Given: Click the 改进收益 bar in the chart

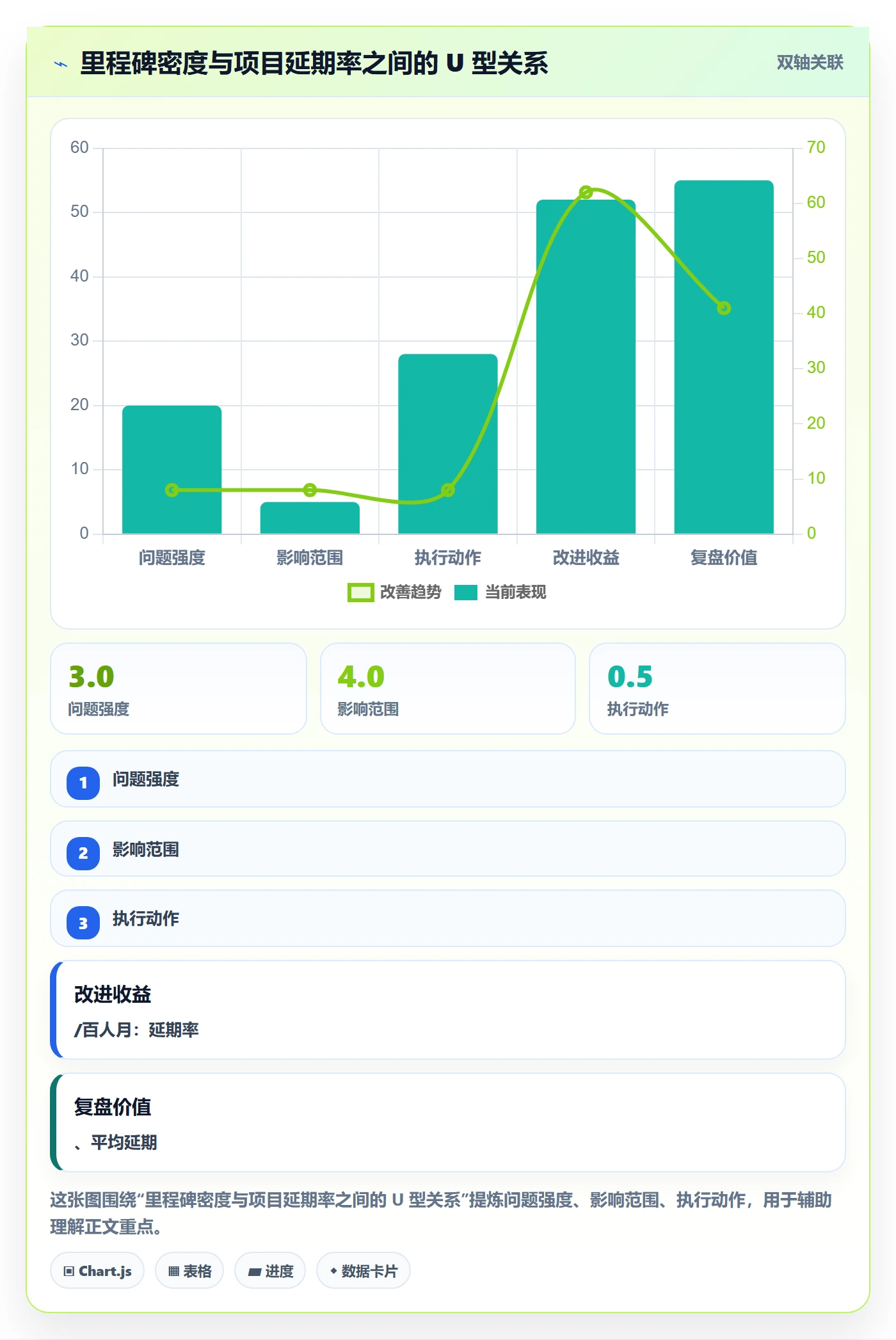Looking at the screenshot, I should tap(586, 367).
